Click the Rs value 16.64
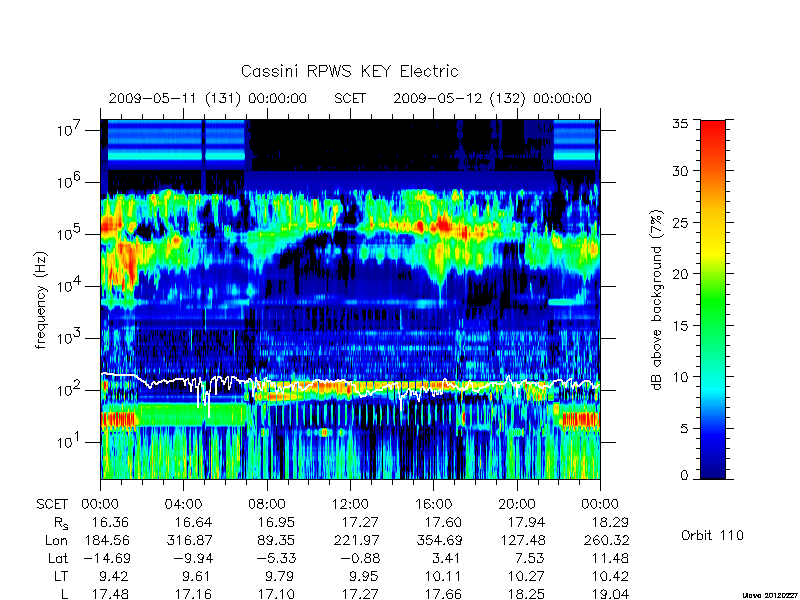Screen dimensions: 800x600 click(x=193, y=522)
